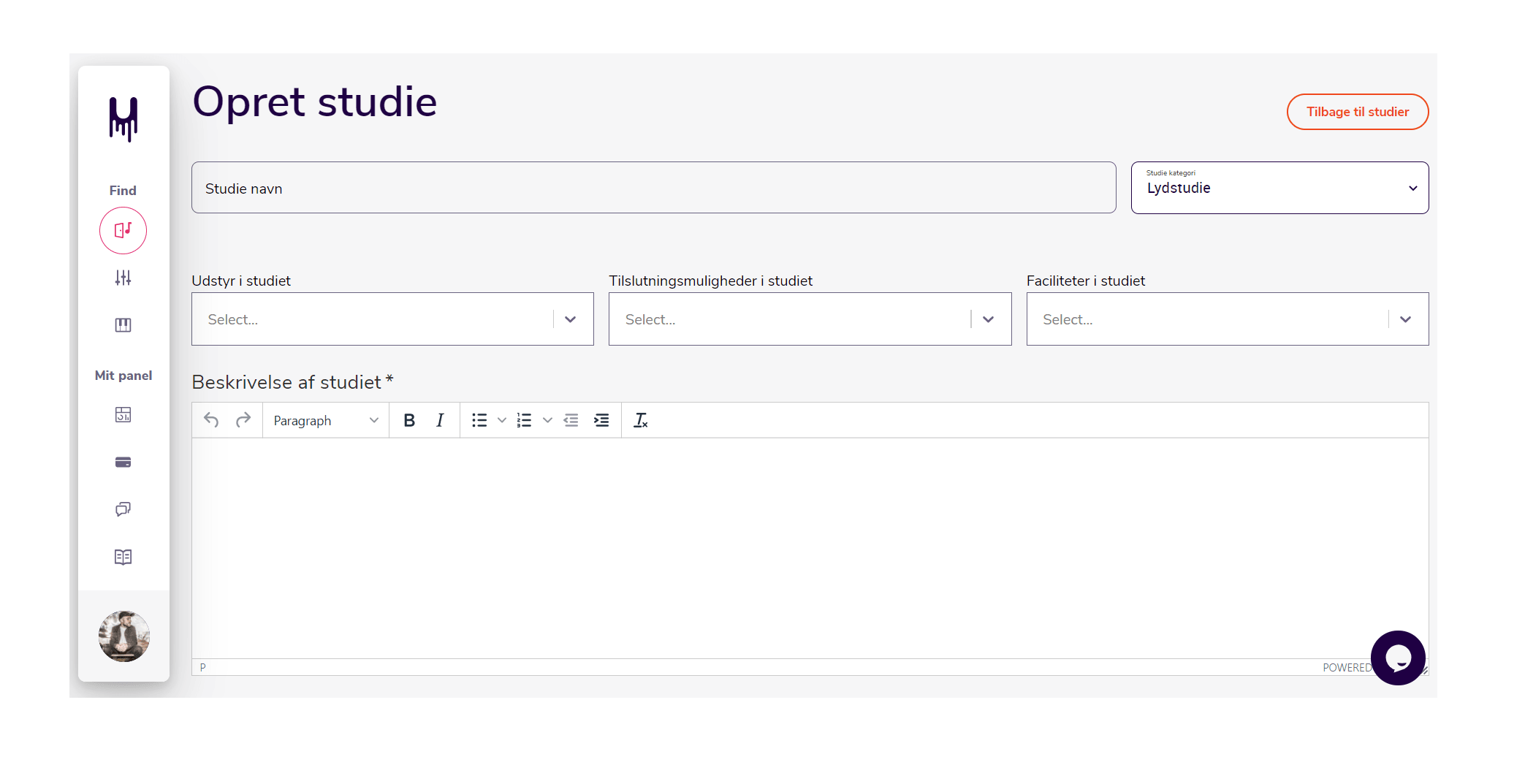The image size is (1525, 784).
Task: Undo last edit in description editor
Action: click(211, 420)
